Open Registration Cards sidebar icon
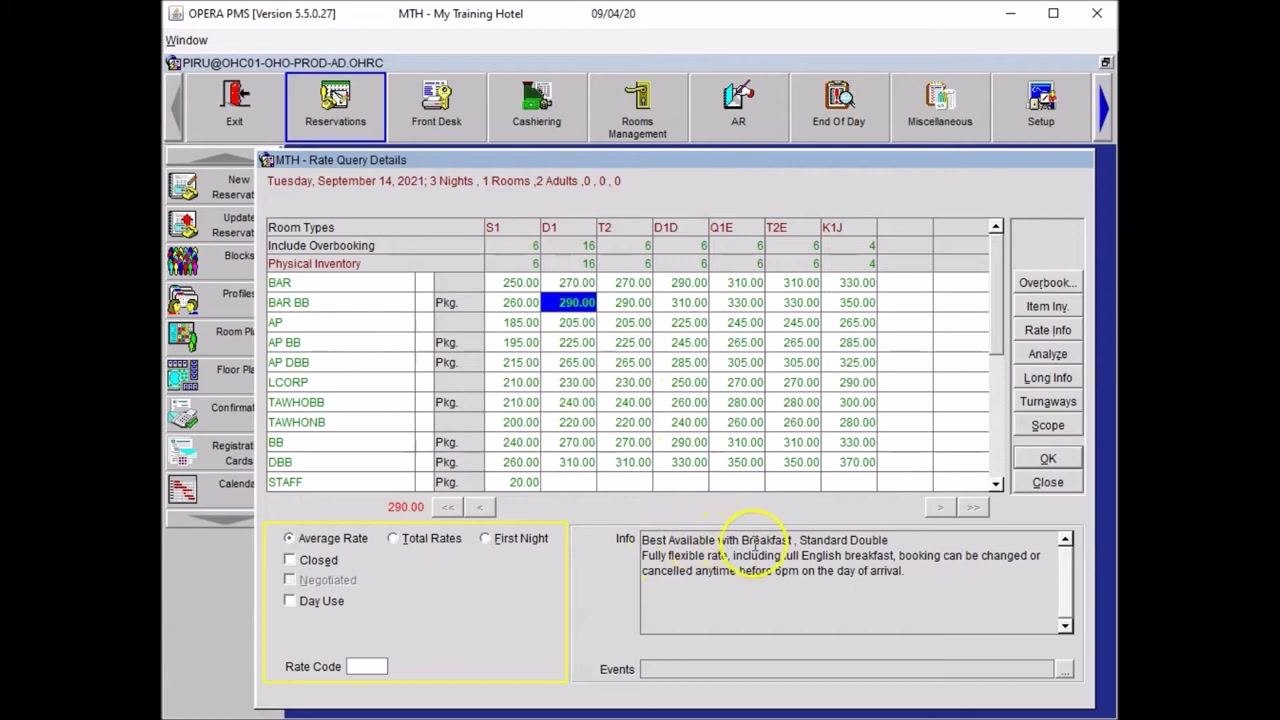 183,452
